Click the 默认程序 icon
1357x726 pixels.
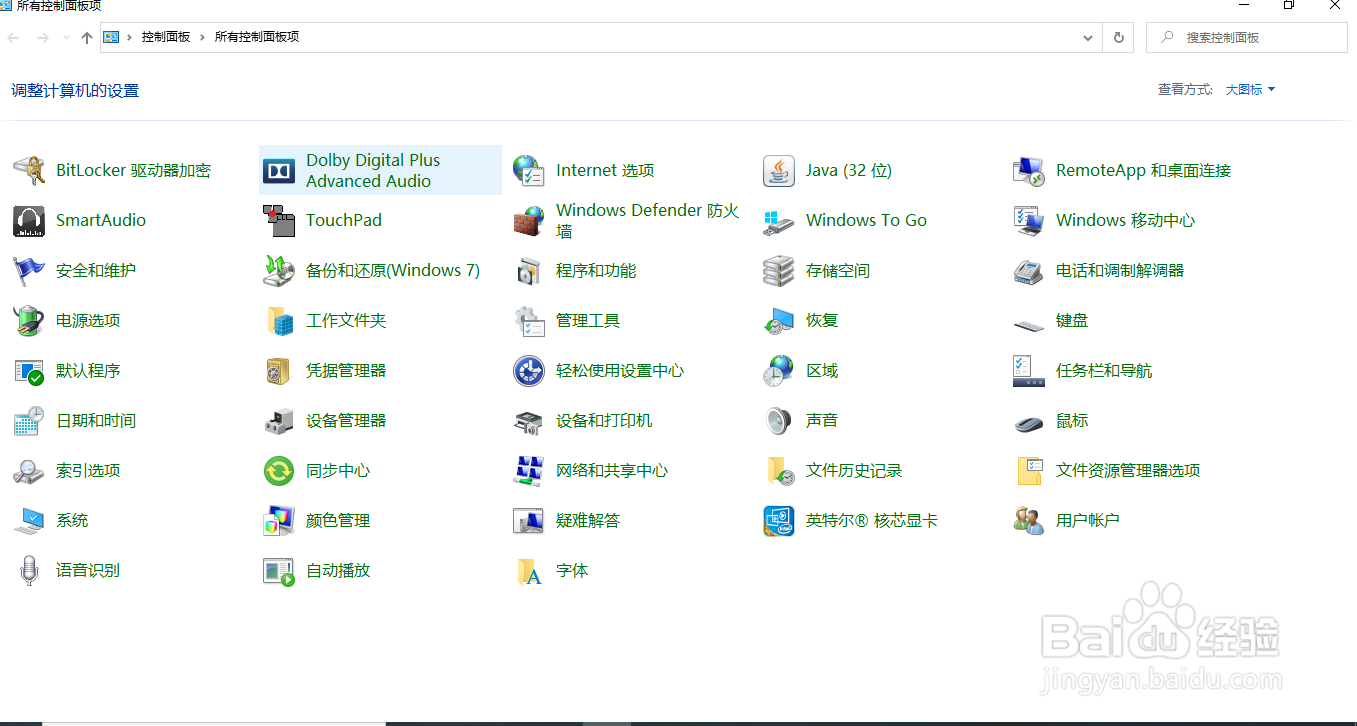click(x=29, y=371)
